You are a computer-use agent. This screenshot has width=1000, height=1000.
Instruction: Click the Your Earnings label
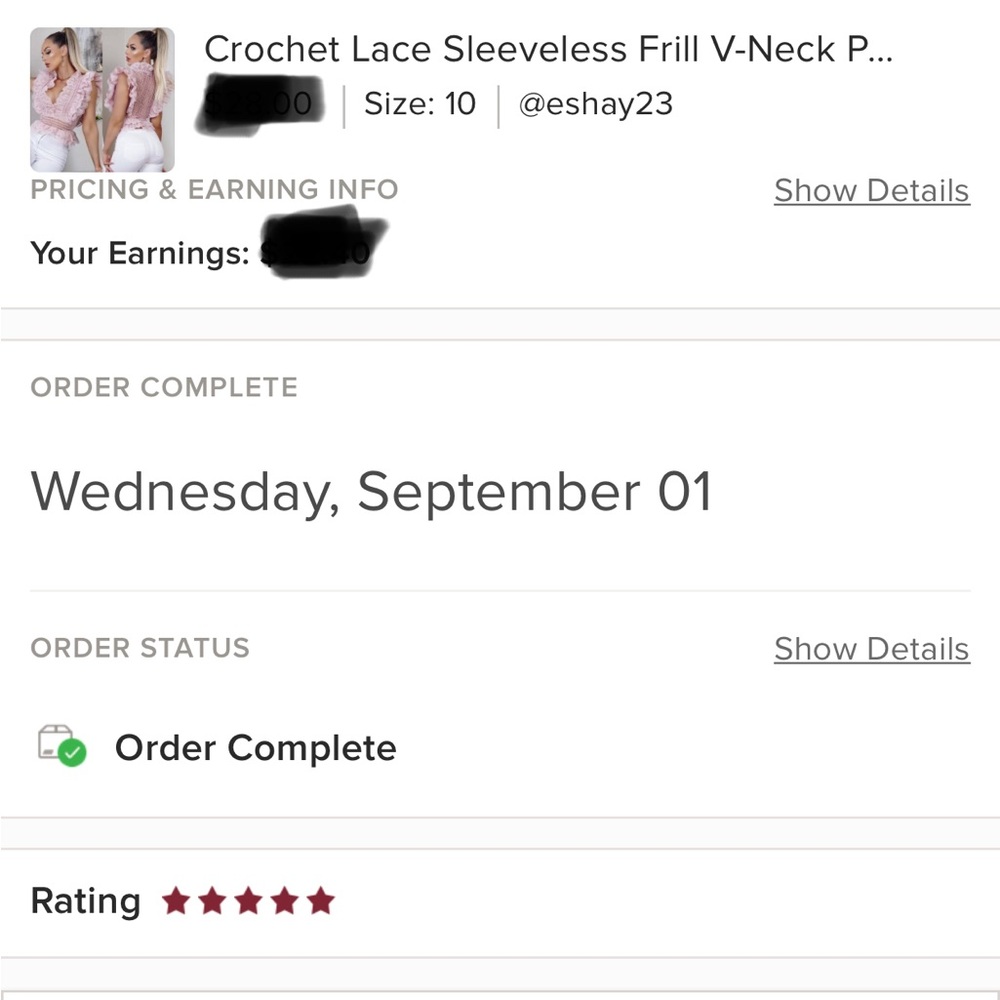[140, 253]
